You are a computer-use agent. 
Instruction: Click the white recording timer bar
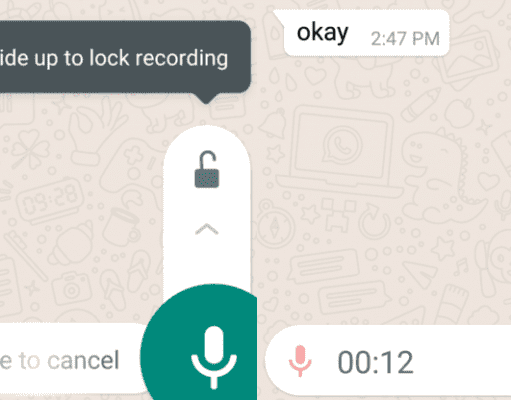click(388, 362)
